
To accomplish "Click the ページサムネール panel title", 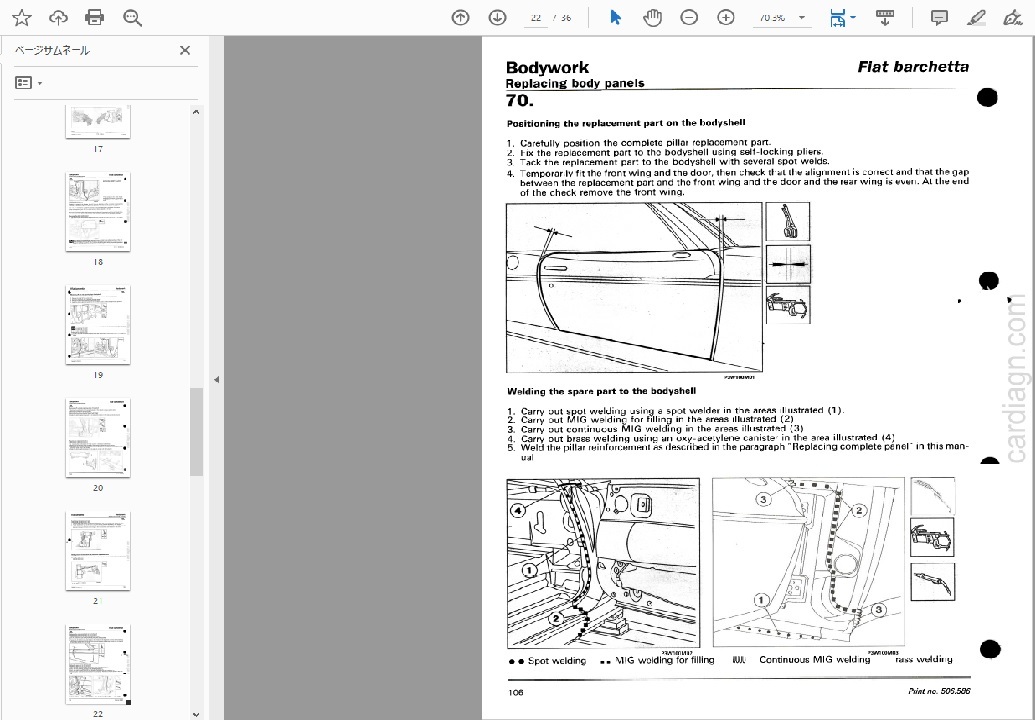I will (x=52, y=50).
